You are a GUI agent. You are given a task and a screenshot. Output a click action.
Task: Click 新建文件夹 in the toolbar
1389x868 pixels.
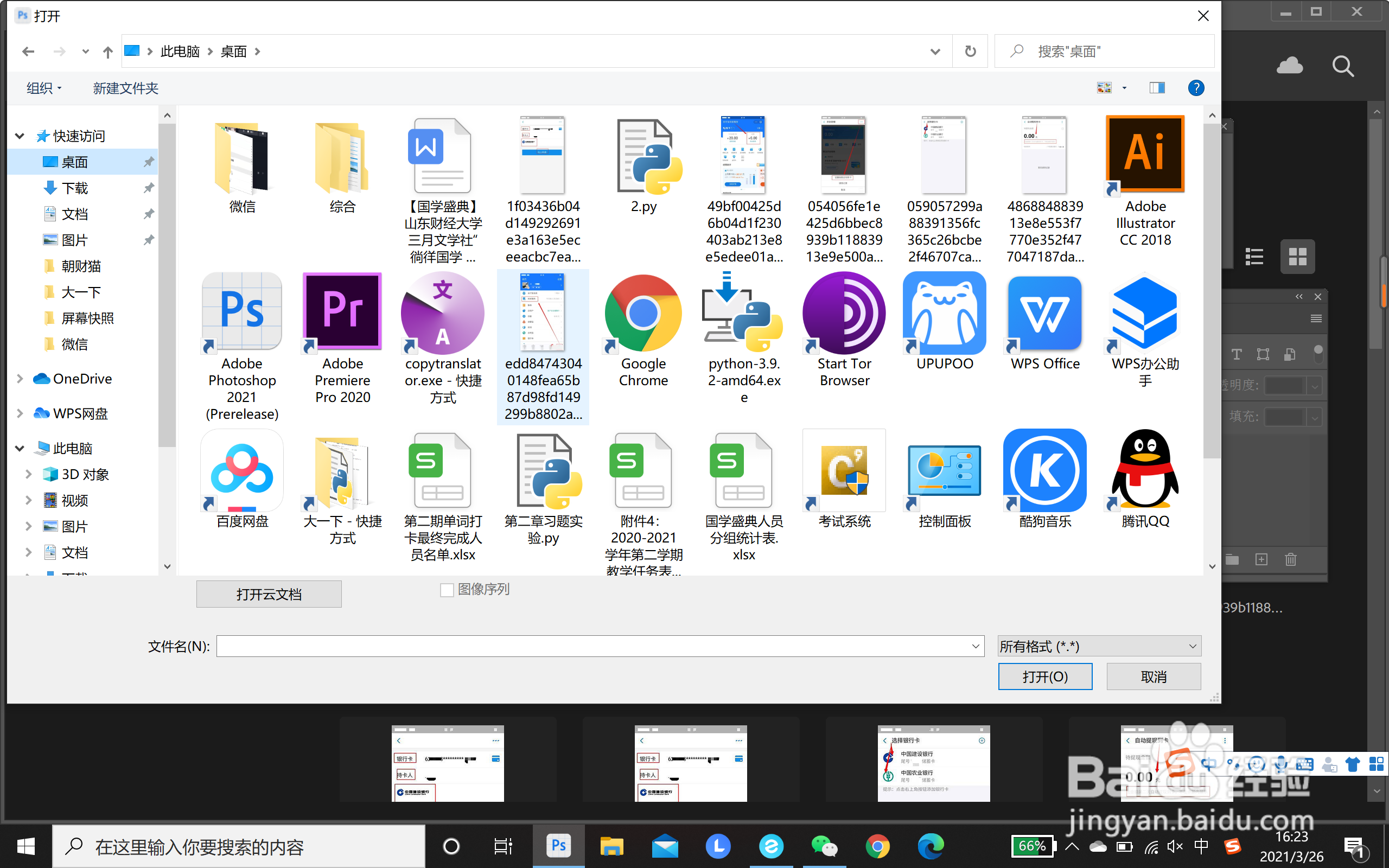125,88
